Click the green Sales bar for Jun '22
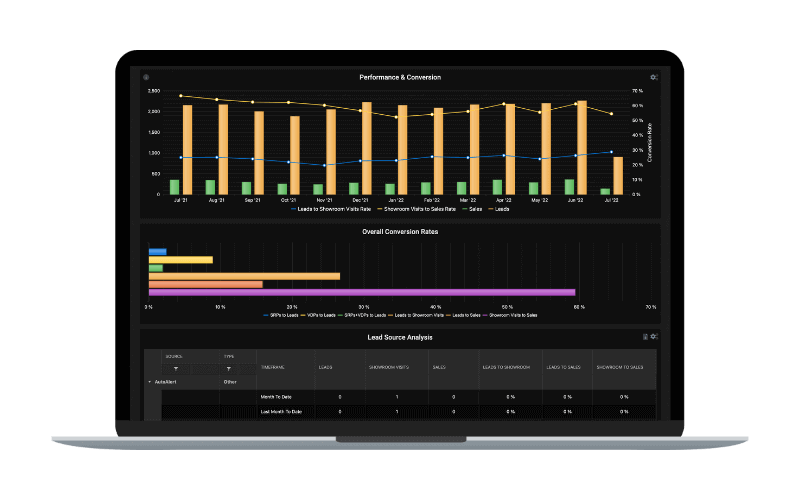 tap(569, 187)
